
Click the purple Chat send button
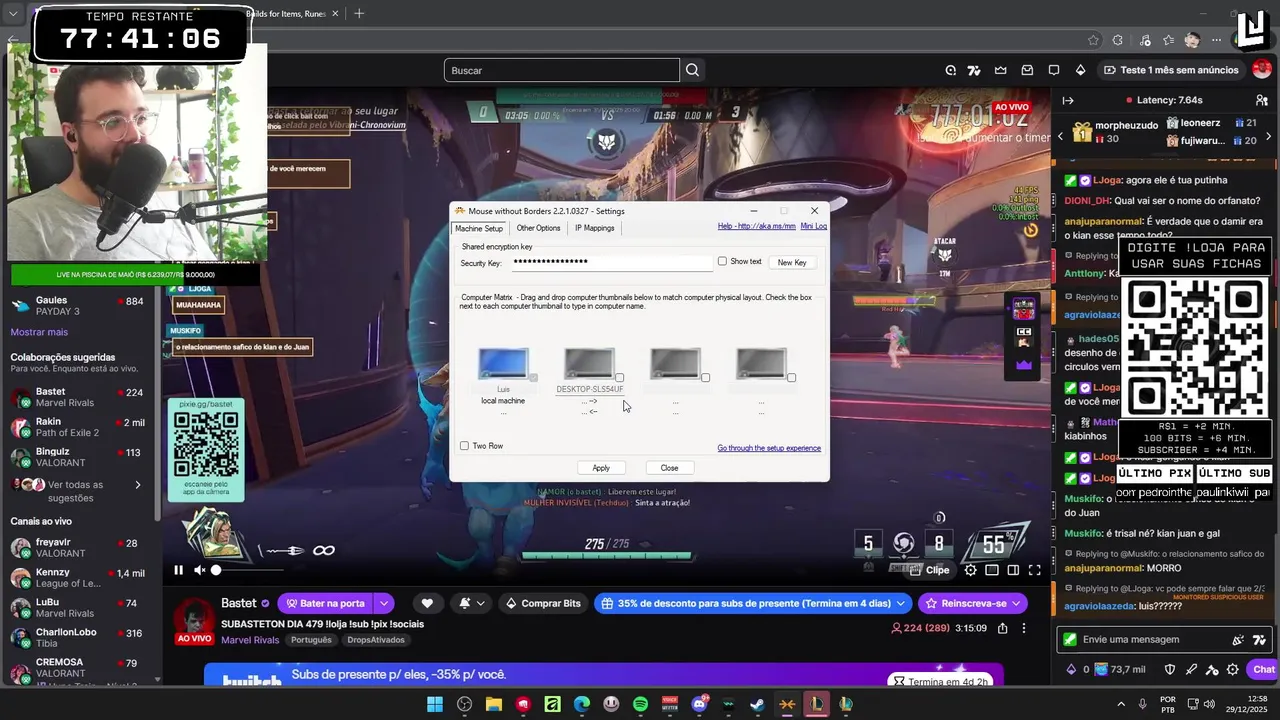[x=1263, y=670]
